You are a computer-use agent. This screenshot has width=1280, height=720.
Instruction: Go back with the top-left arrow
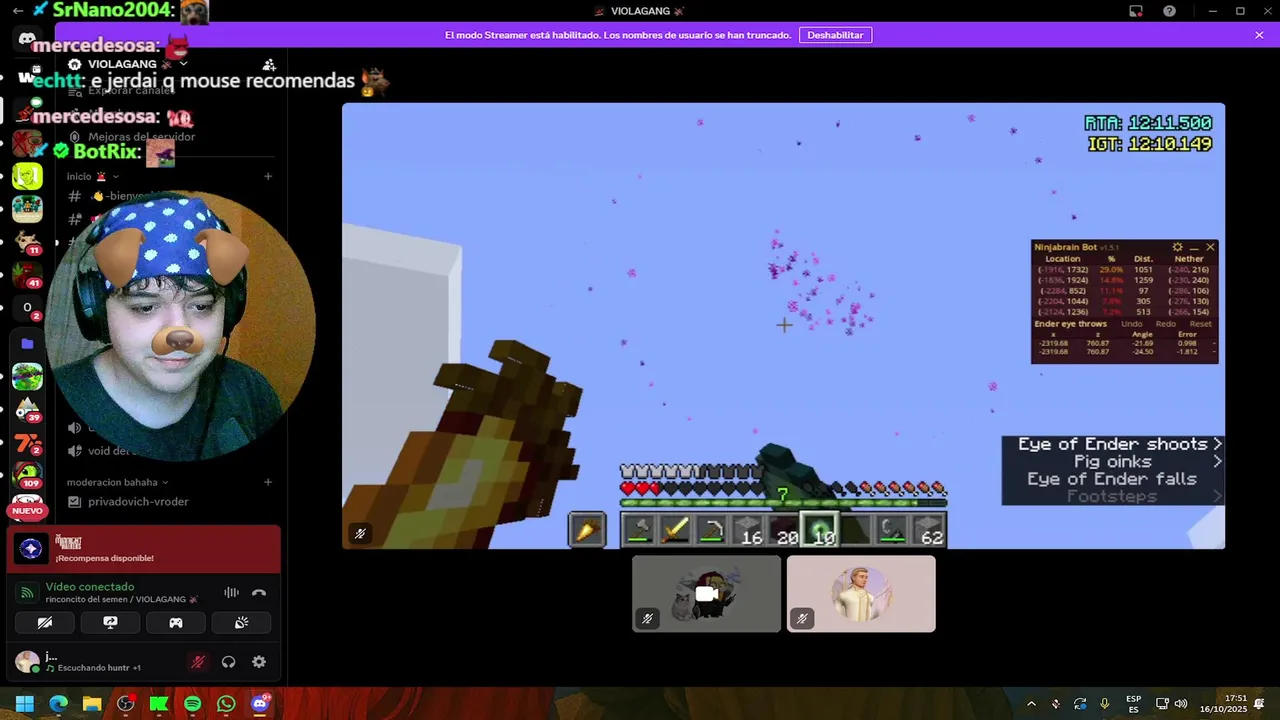[18, 10]
